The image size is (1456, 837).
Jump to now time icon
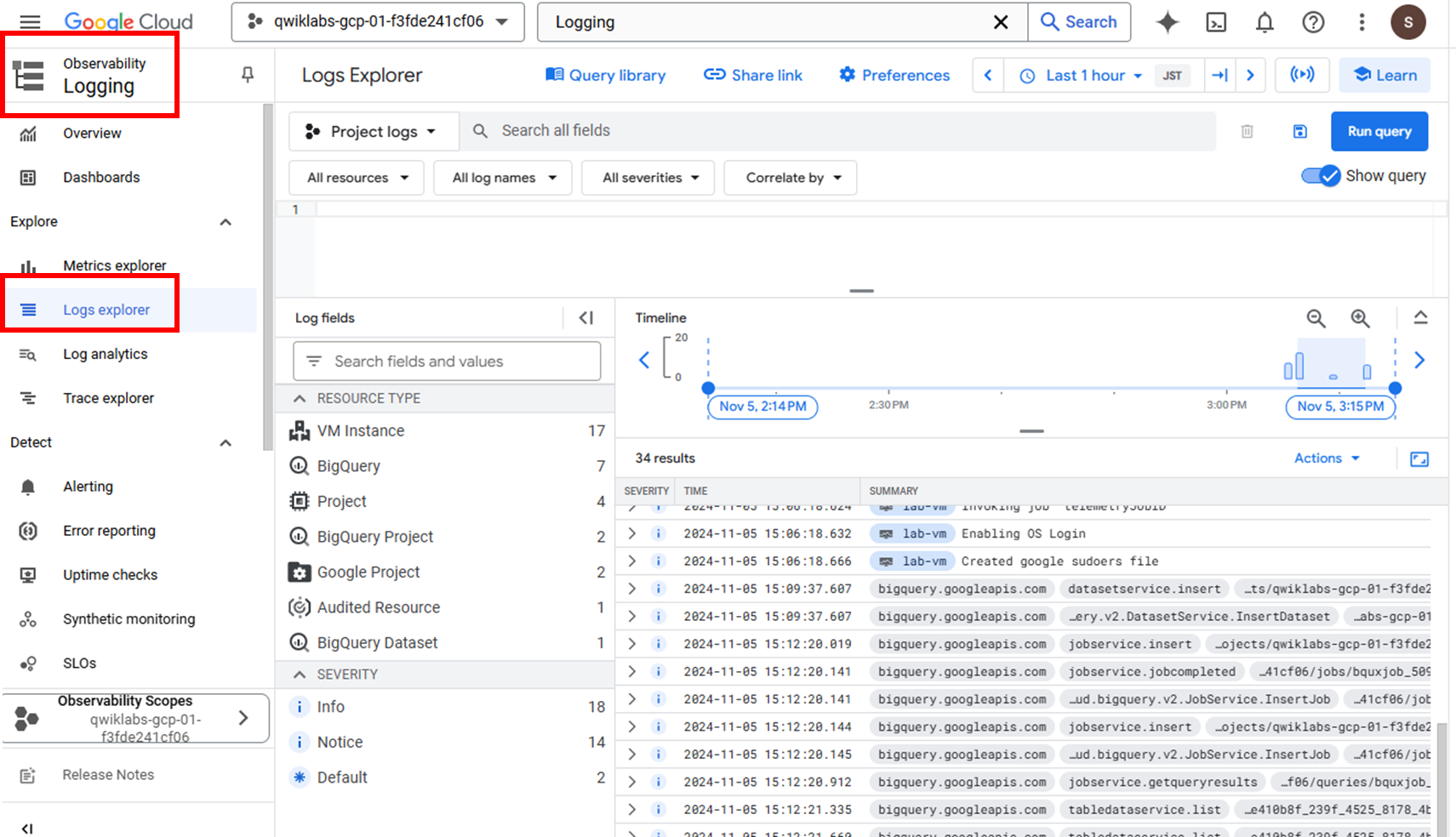1219,75
